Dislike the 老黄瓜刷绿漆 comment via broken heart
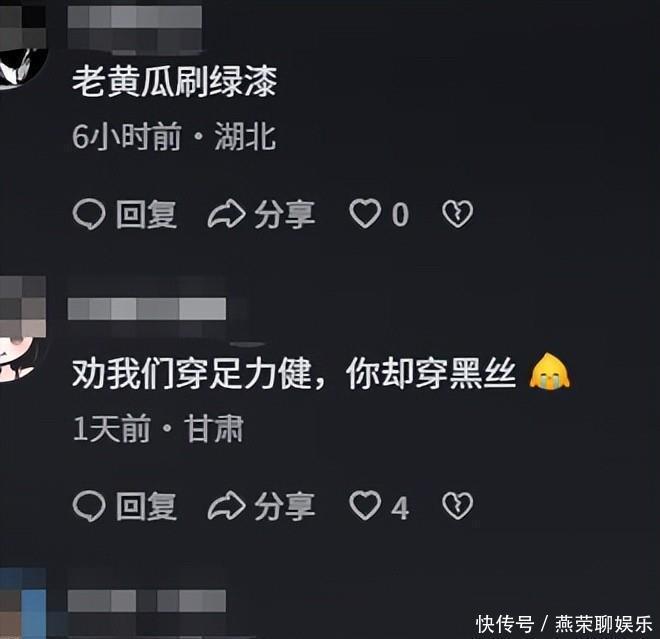Viewport: 660px width, 639px height. 458,214
